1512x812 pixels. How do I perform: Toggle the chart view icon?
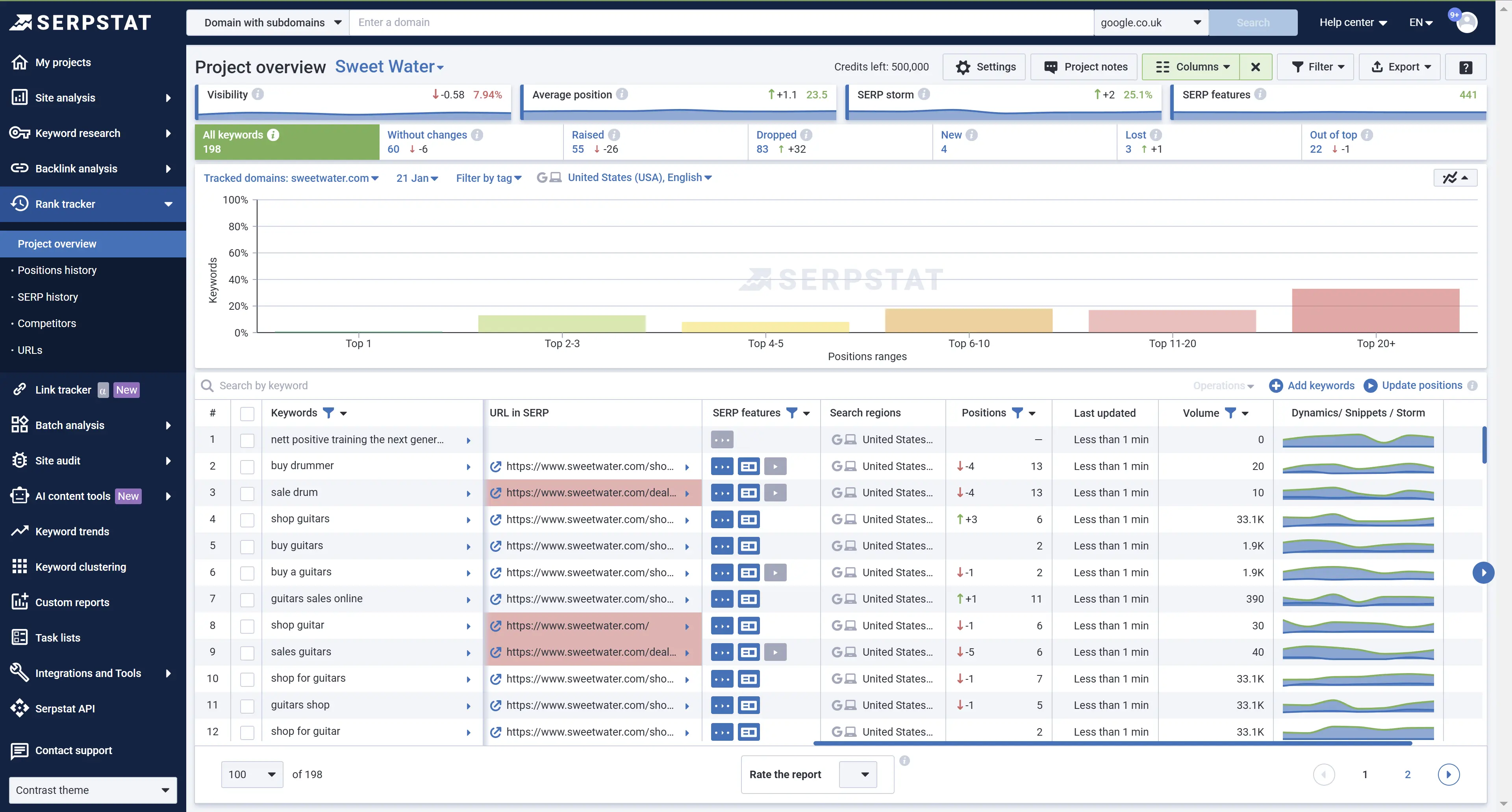coord(1455,178)
